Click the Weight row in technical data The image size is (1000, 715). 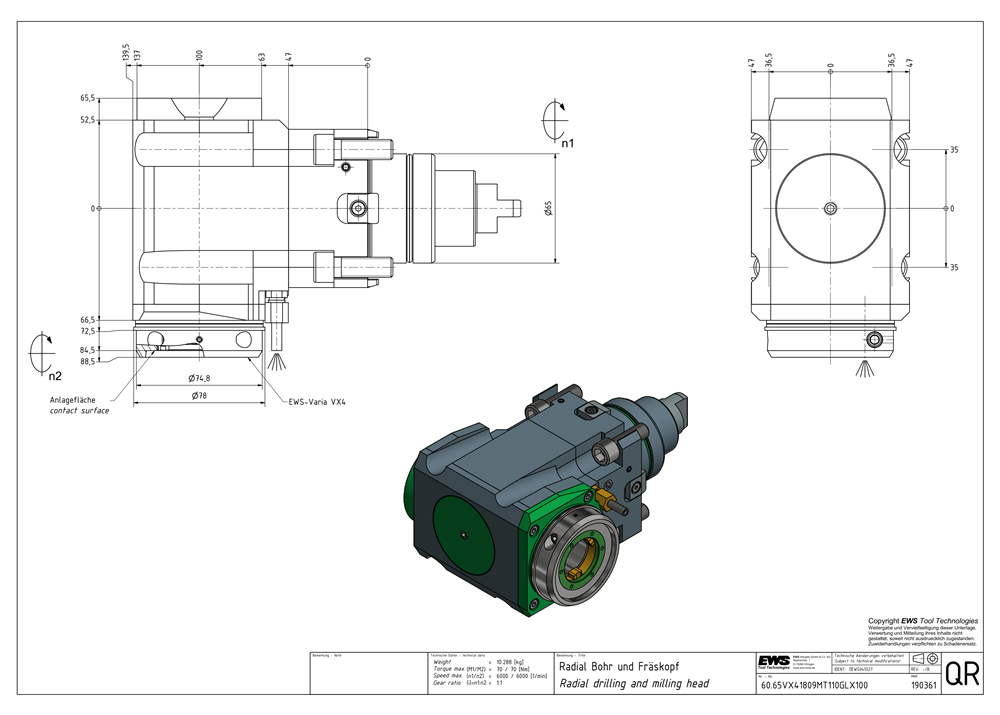point(478,662)
